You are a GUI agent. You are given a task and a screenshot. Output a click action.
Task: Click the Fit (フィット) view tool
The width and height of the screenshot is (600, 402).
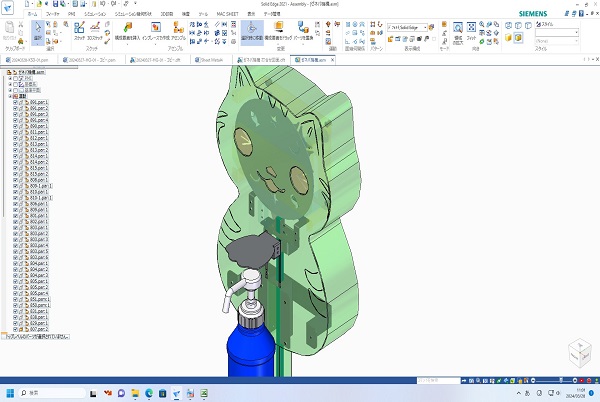[471, 31]
